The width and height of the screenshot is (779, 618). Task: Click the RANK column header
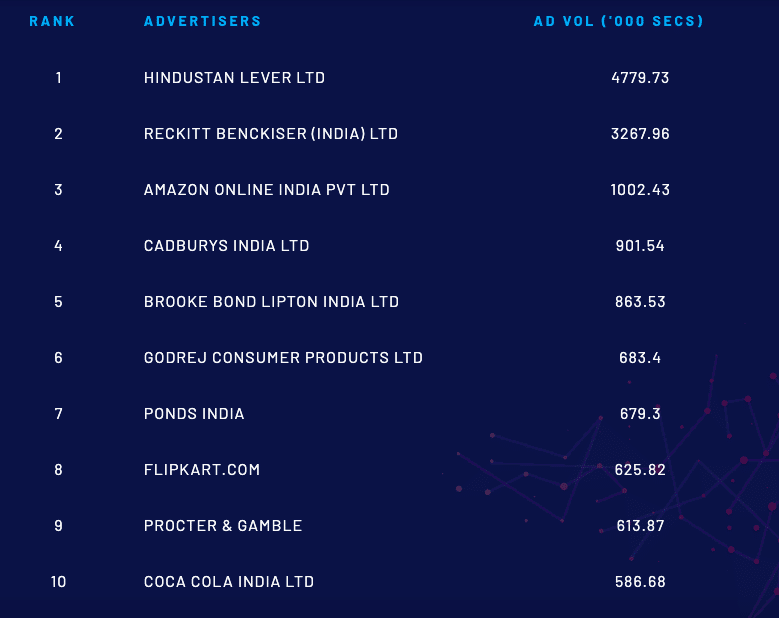52,21
